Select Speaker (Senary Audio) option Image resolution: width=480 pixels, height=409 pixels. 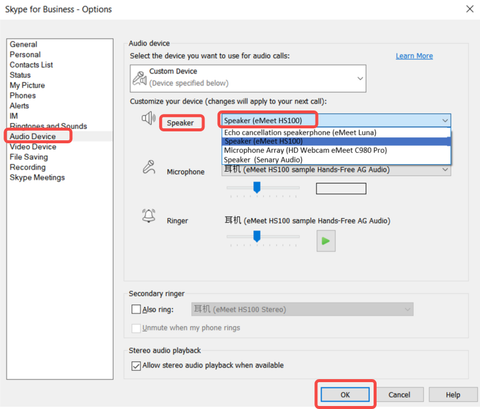[336, 160]
